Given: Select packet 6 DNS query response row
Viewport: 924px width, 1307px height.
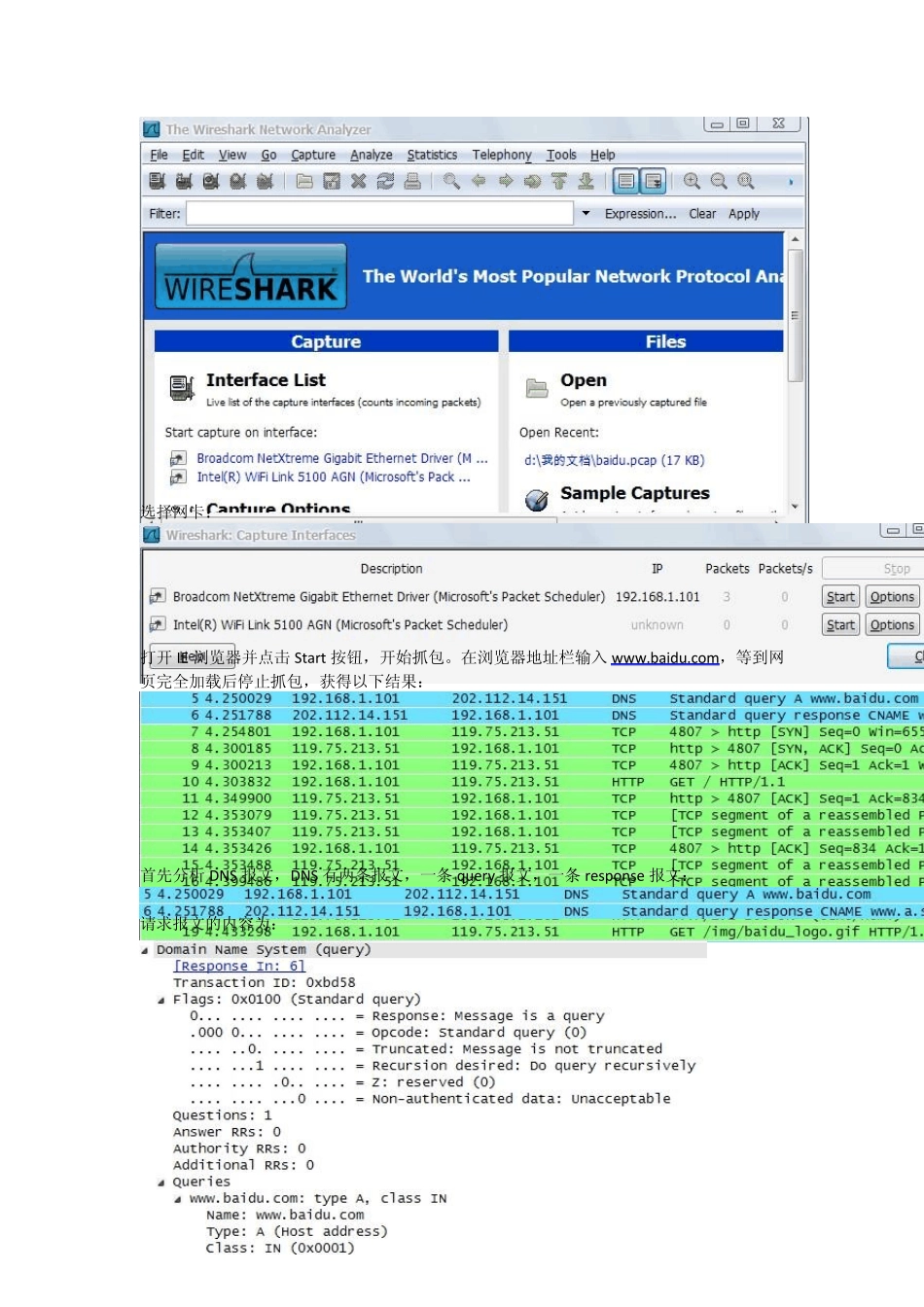Looking at the screenshot, I should point(532,716).
